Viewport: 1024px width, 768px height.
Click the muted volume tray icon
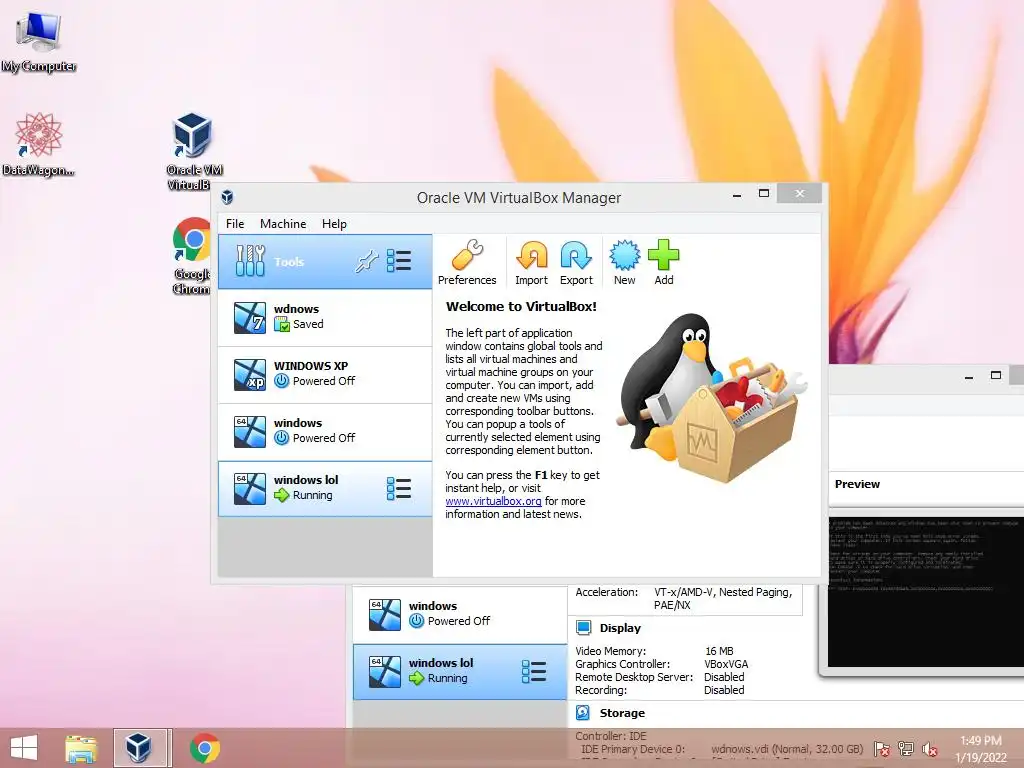[x=929, y=749]
